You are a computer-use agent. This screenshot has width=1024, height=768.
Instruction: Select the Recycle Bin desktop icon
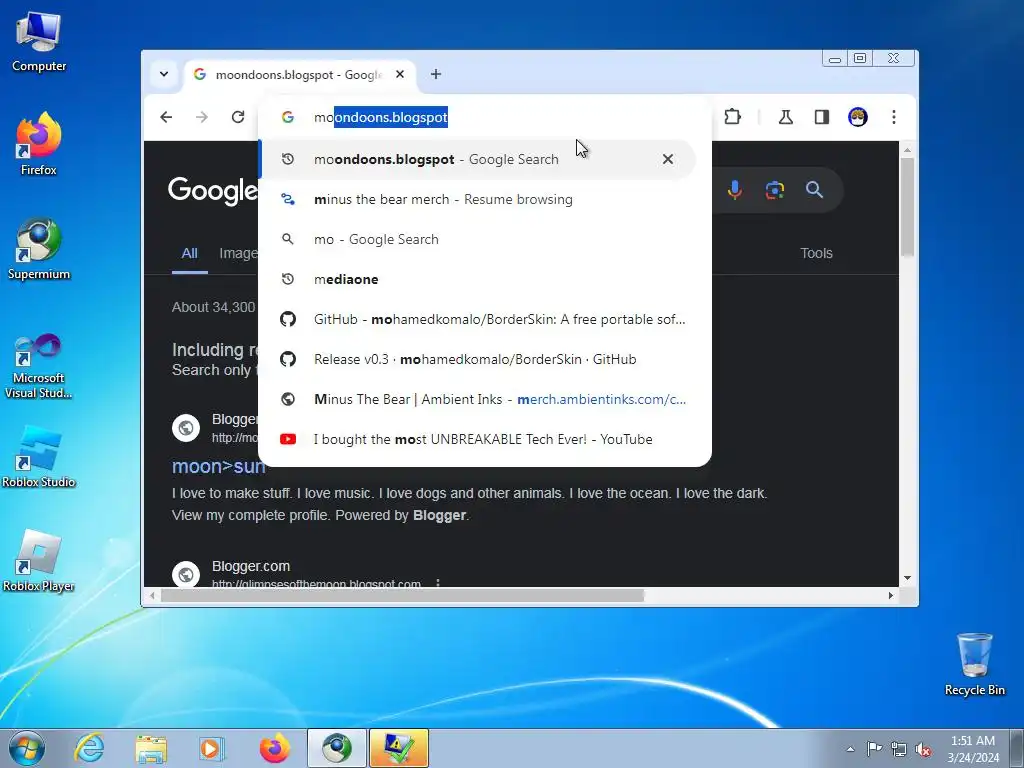(x=974, y=664)
